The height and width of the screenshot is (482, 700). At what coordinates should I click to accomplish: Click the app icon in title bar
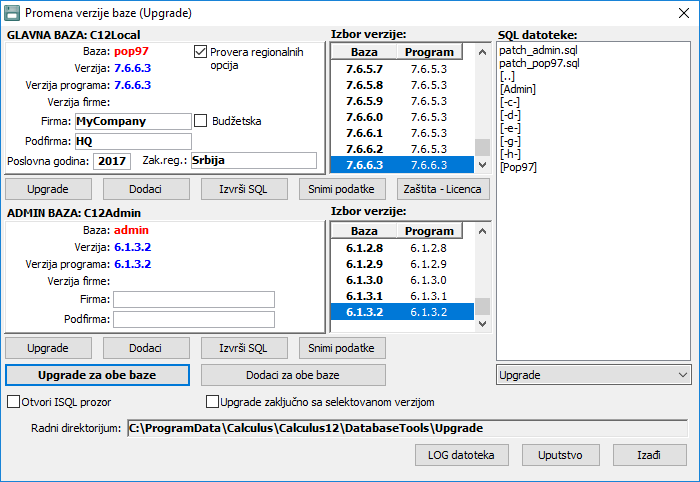(13, 13)
